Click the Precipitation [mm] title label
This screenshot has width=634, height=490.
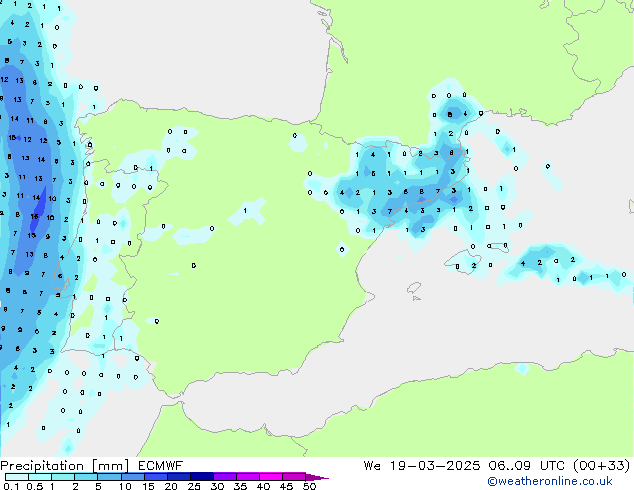pos(62,465)
